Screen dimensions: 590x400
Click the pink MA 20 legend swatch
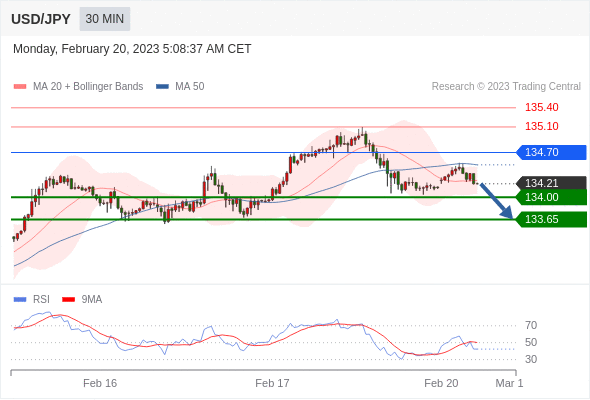[x=20, y=87]
